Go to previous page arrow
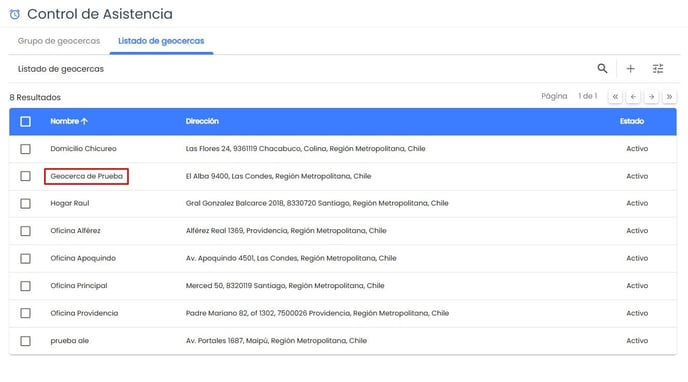688x382 pixels. (633, 96)
